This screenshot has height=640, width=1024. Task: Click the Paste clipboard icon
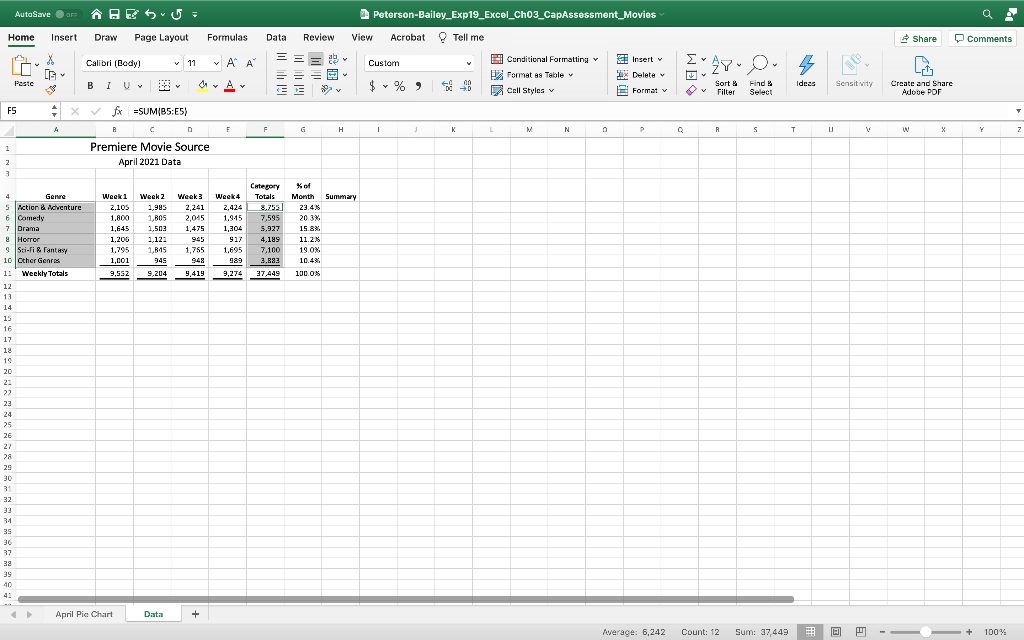(22, 65)
